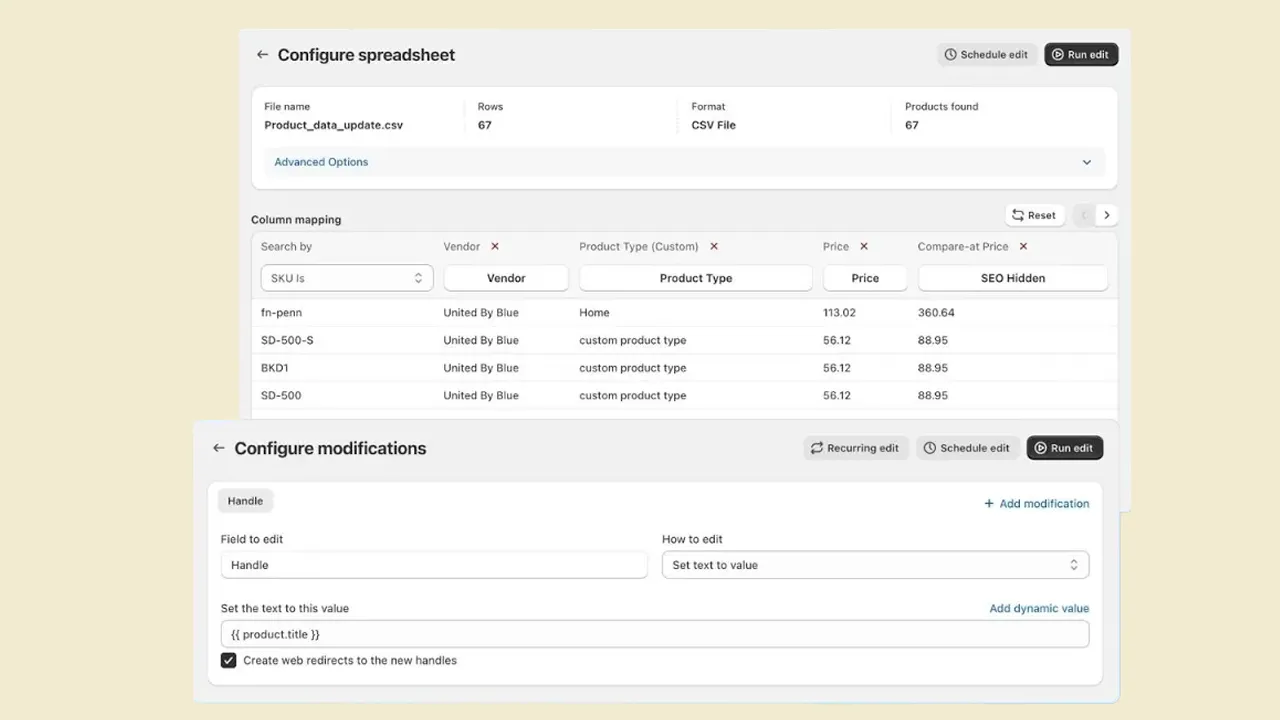
Task: Click United By Blue in fn-penn row
Action: (481, 313)
